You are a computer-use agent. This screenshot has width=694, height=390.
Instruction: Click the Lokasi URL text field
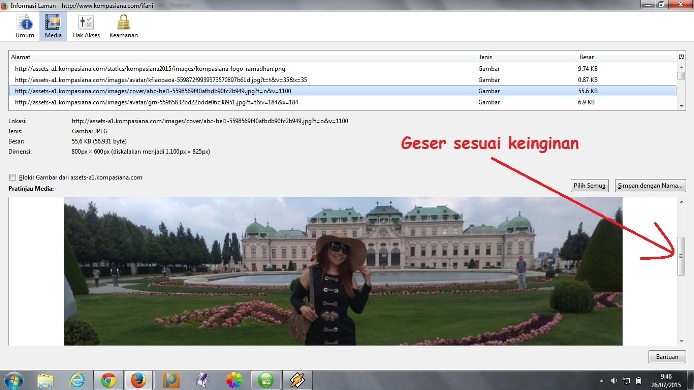[210, 121]
